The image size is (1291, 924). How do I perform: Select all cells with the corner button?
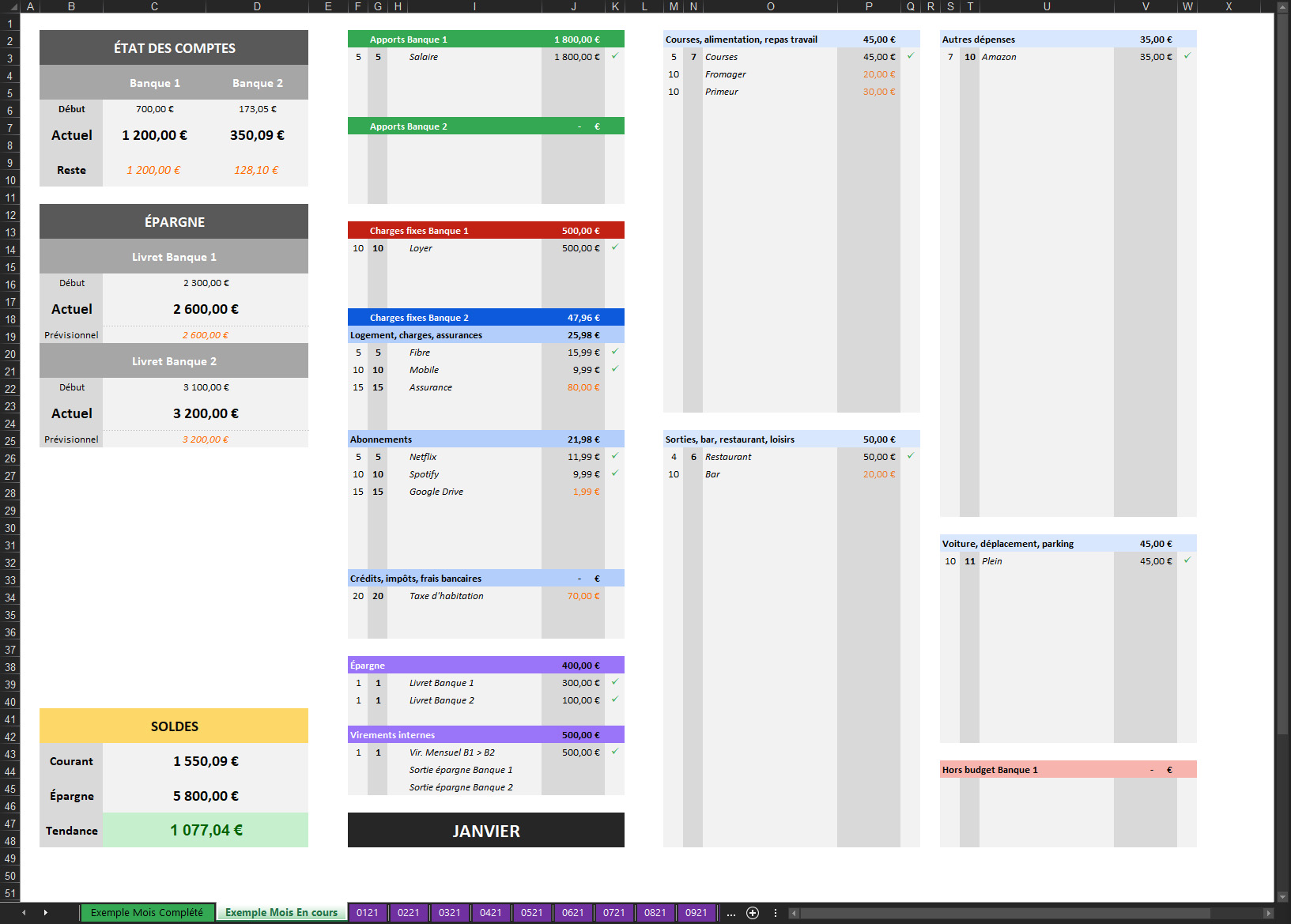coord(9,6)
